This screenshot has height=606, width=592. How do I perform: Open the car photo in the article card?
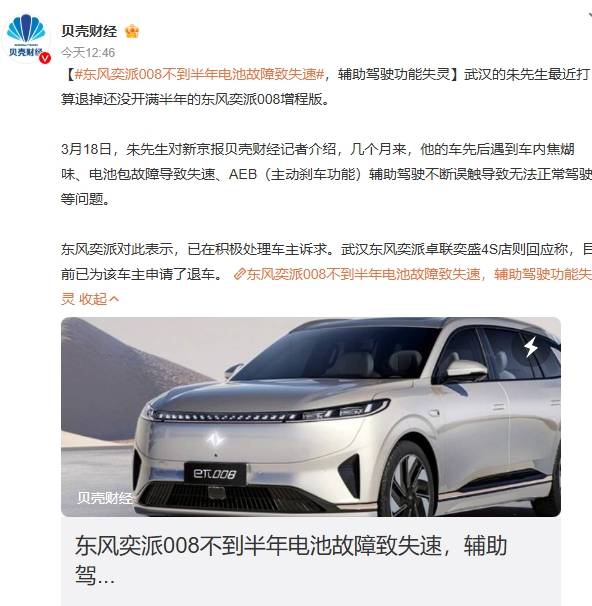pos(311,417)
